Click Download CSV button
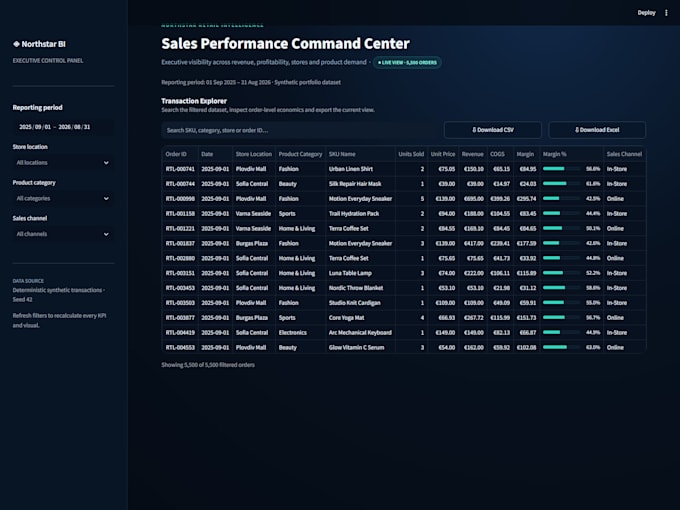This screenshot has height=510, width=680. pos(493,130)
